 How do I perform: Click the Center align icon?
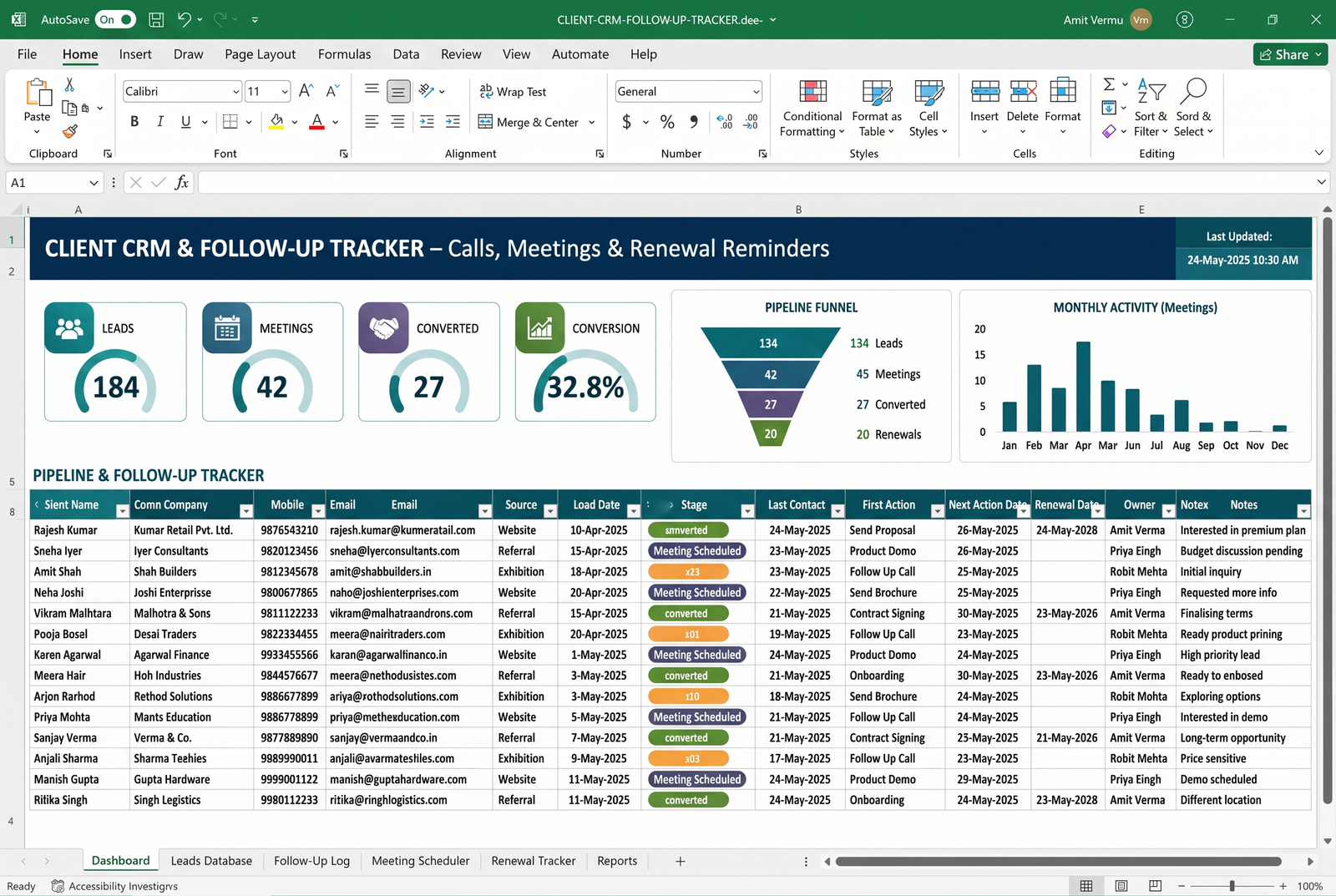(x=398, y=122)
